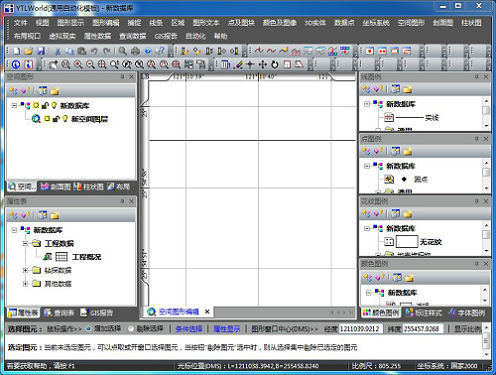Screen dimensions: 496x375
Task: Click the Undo arrow icon
Action: click(x=94, y=51)
